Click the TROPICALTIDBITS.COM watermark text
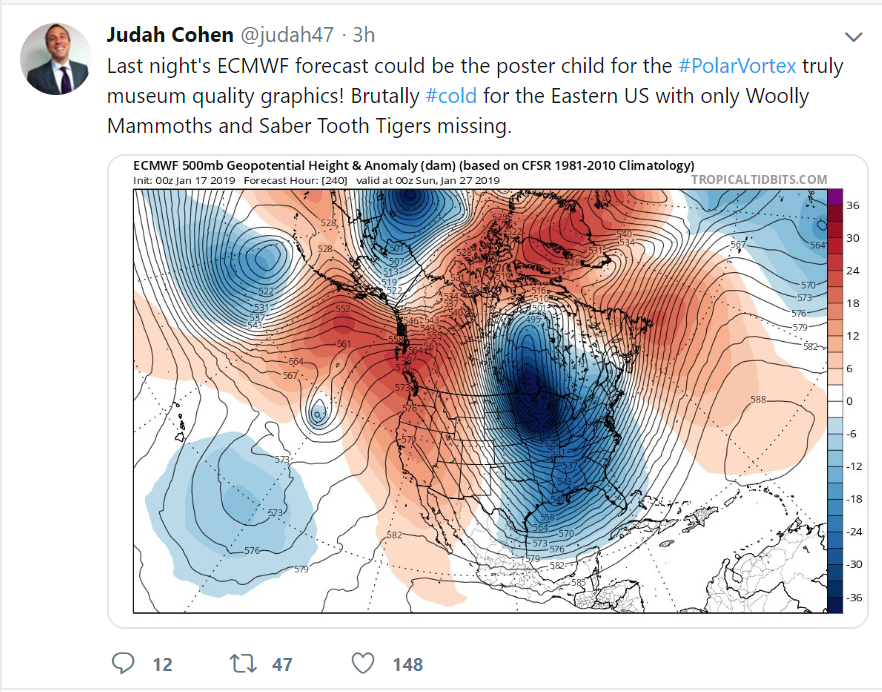Image resolution: width=882 pixels, height=692 pixels. click(x=759, y=179)
